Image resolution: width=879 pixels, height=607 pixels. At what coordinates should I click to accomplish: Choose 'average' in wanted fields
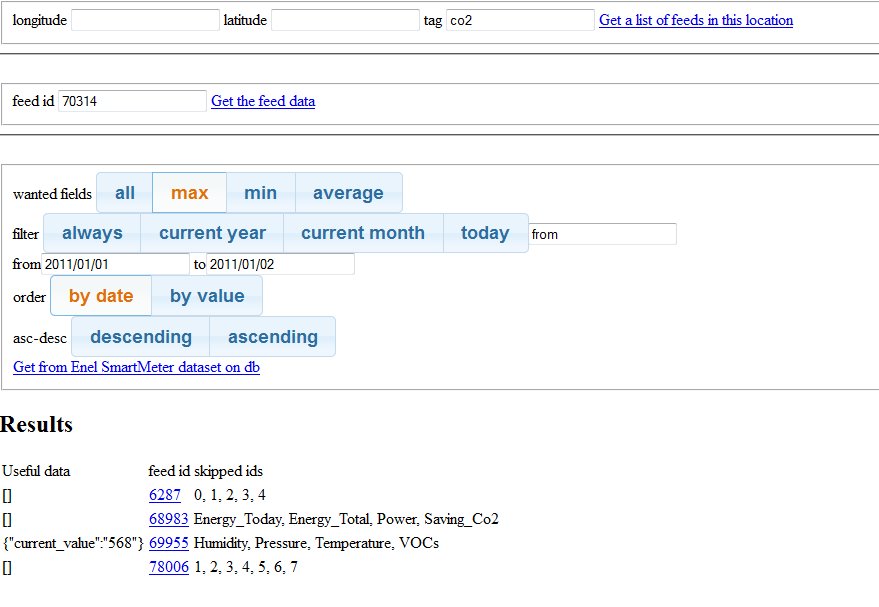click(348, 193)
